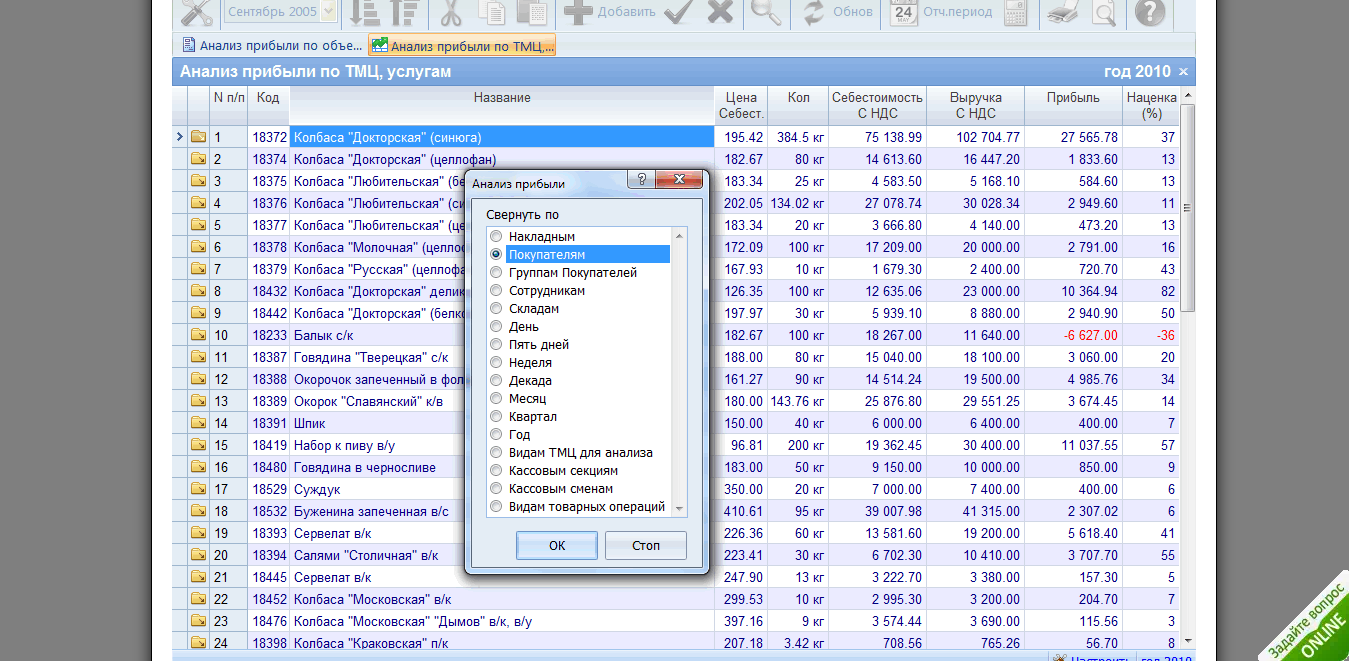The height and width of the screenshot is (661, 1349).
Task: Select the Месяц radio option
Action: tap(496, 399)
